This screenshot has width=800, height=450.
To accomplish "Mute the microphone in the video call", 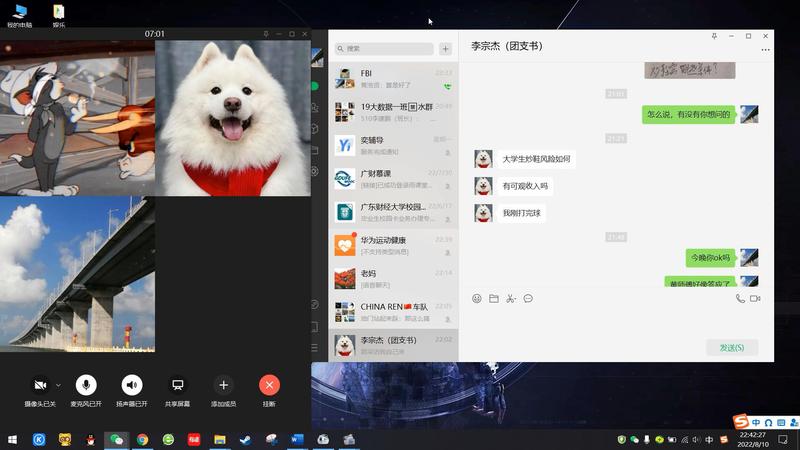I will coord(86,385).
